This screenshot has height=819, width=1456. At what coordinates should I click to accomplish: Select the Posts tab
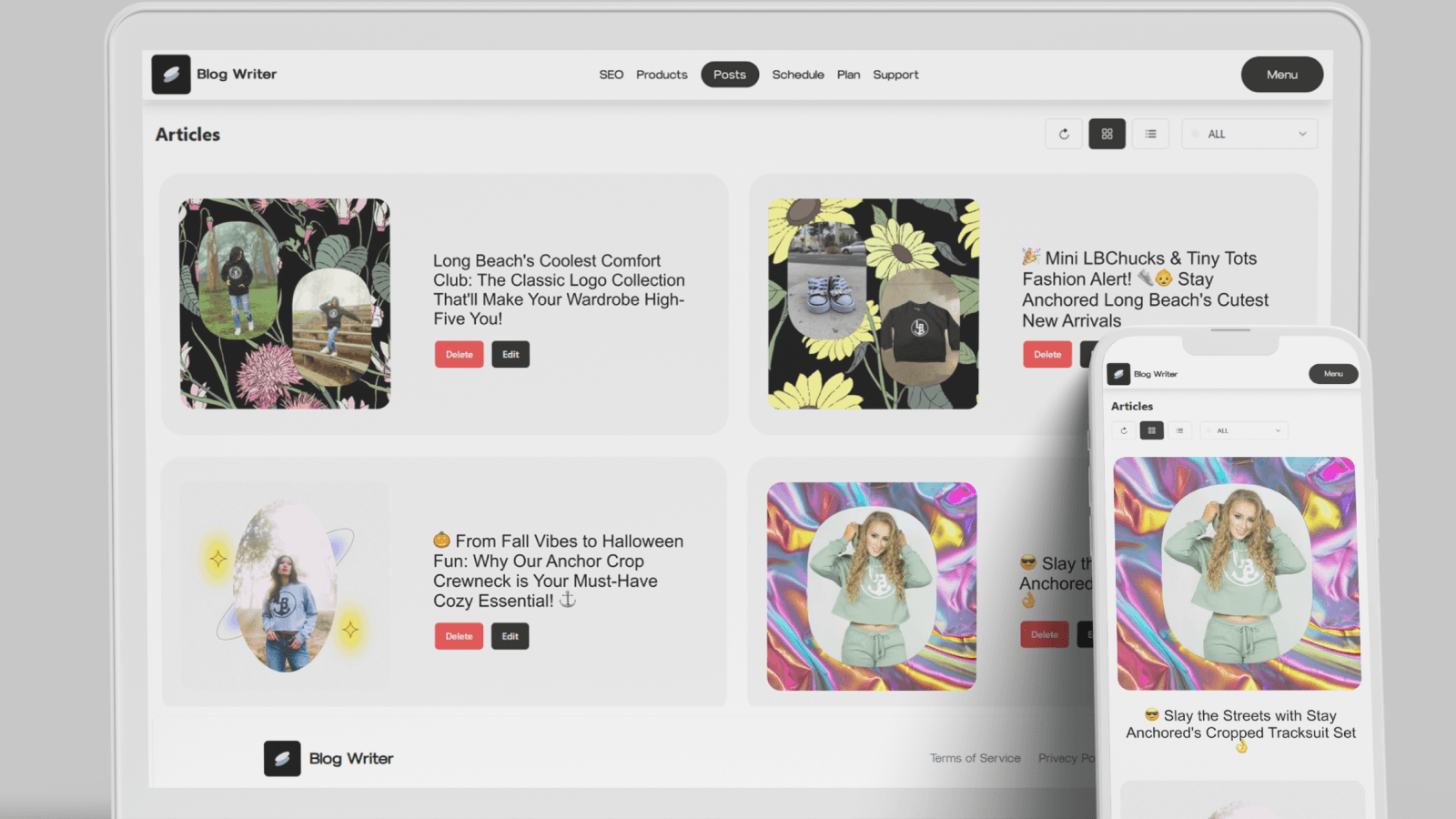(729, 75)
